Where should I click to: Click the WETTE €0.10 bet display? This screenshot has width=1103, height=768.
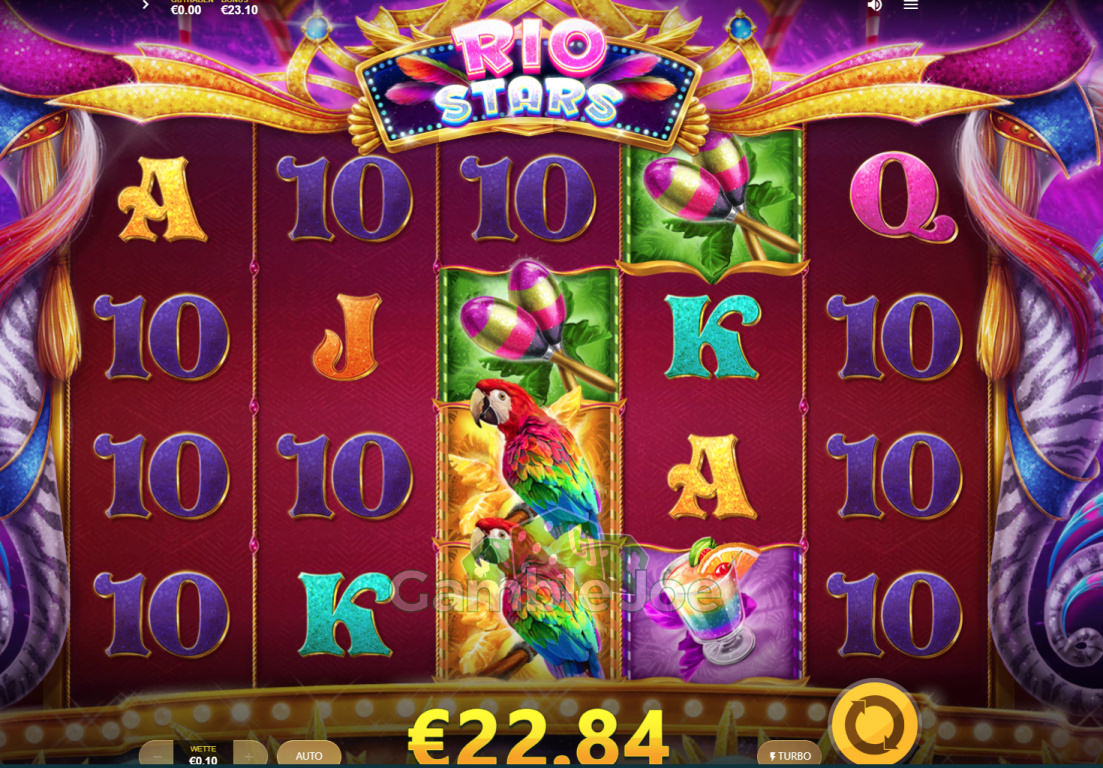point(203,755)
